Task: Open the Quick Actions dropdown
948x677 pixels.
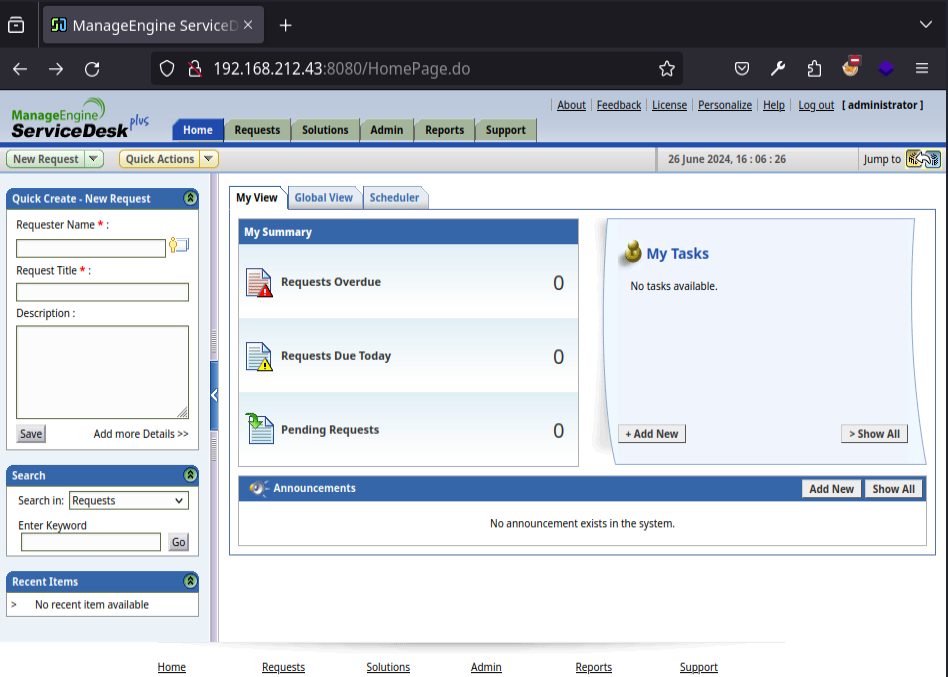Action: (208, 158)
